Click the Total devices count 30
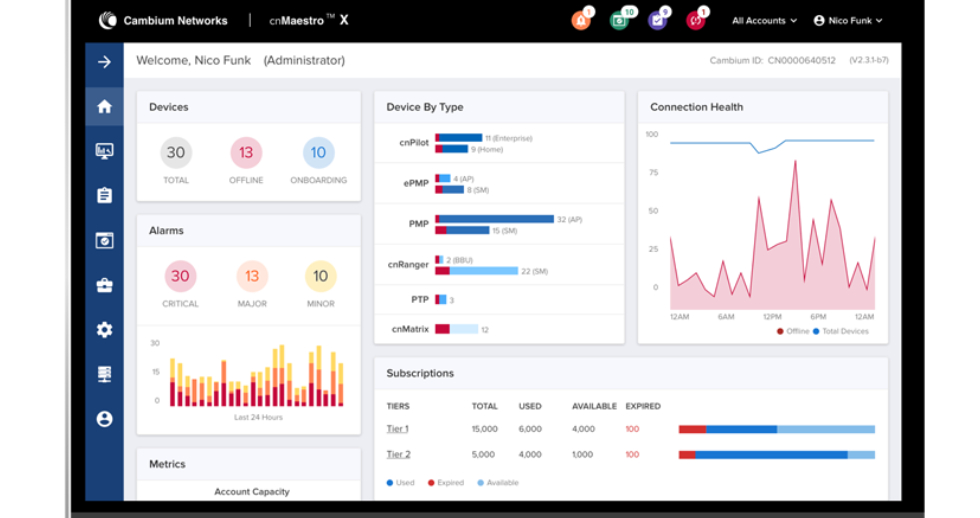 176,152
